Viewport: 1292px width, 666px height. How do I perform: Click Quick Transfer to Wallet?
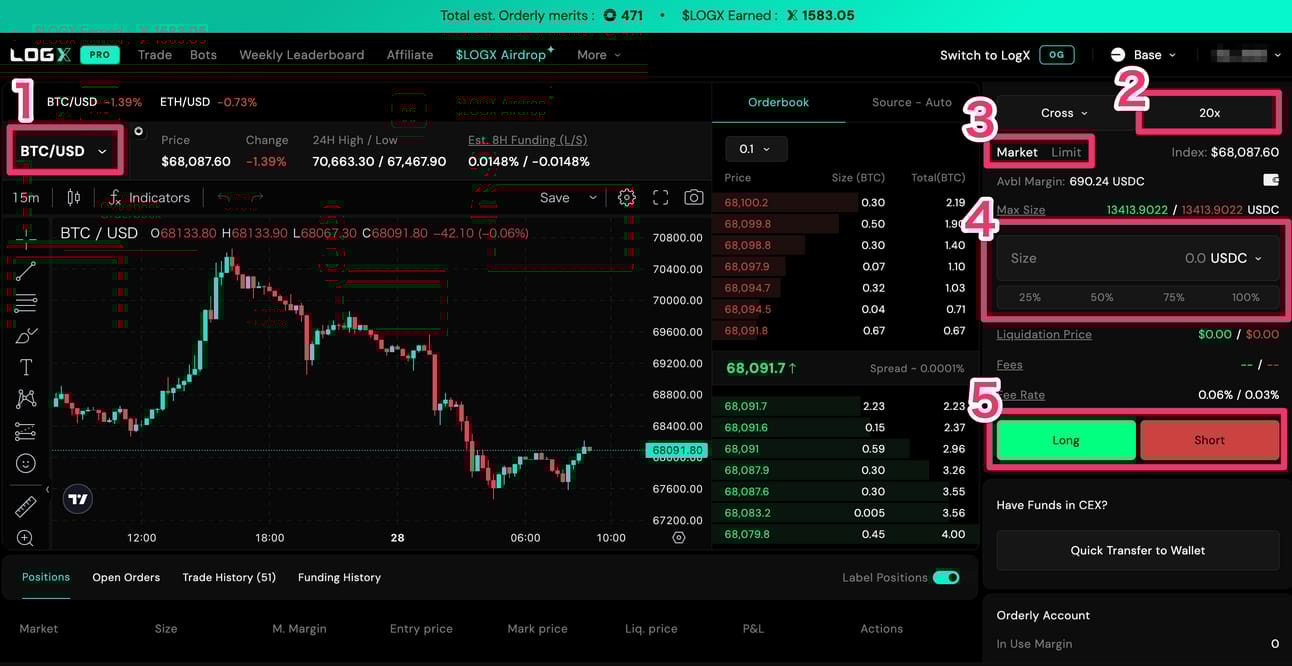pyautogui.click(x=1138, y=550)
